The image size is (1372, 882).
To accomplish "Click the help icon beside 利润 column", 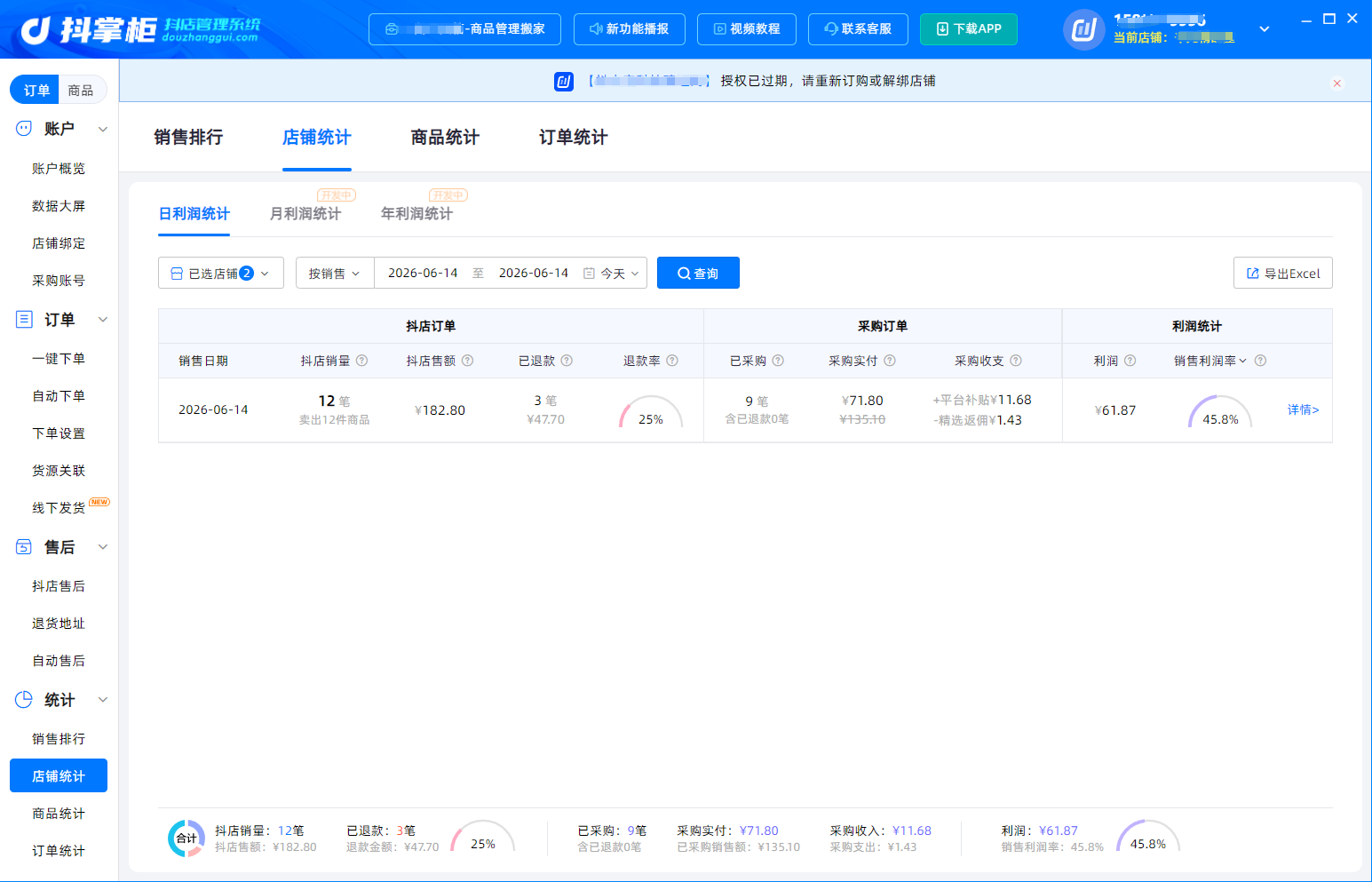I will [1130, 361].
